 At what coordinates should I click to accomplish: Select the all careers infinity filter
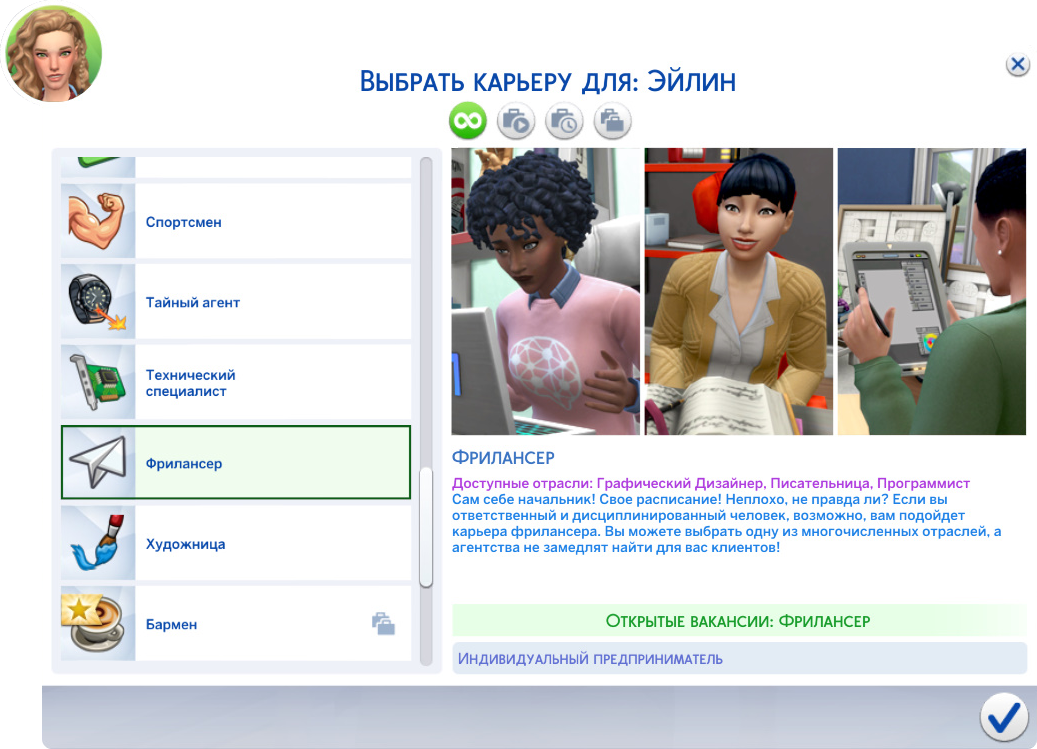click(x=468, y=121)
